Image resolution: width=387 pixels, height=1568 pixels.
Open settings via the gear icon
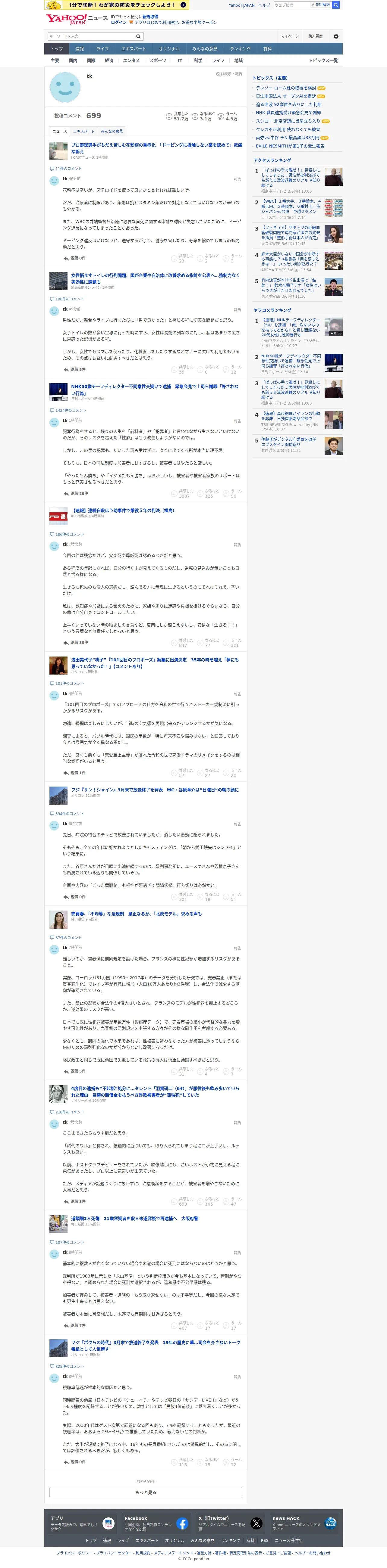(x=336, y=36)
